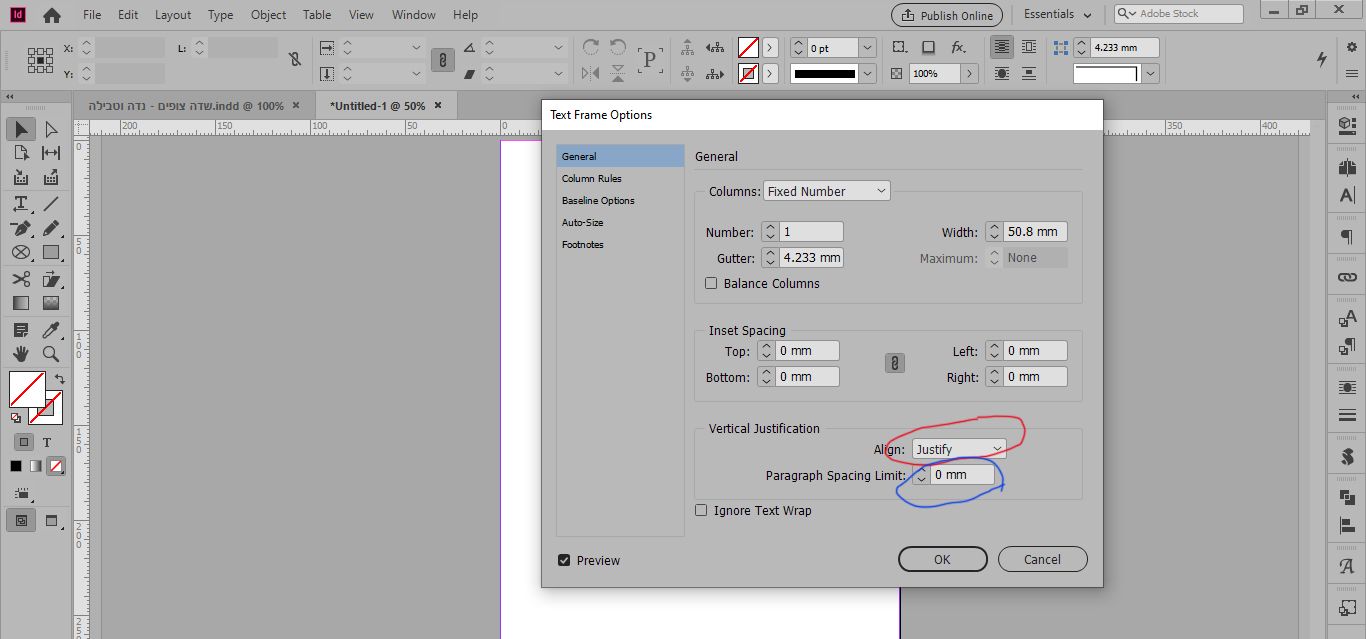
Task: Click Apply None swatch button in toolbox
Action: [56, 466]
